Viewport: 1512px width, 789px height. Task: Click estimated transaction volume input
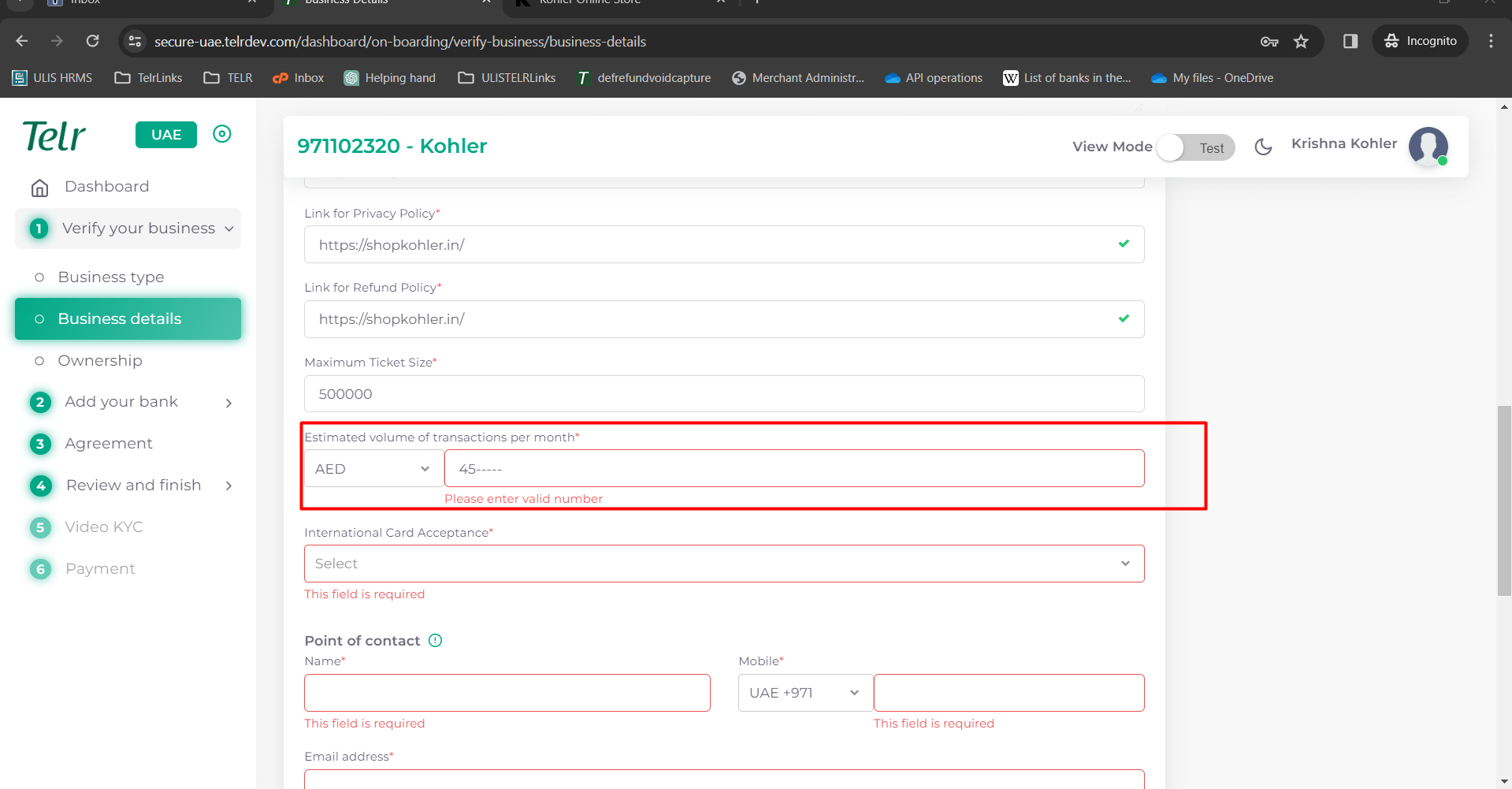pos(794,469)
